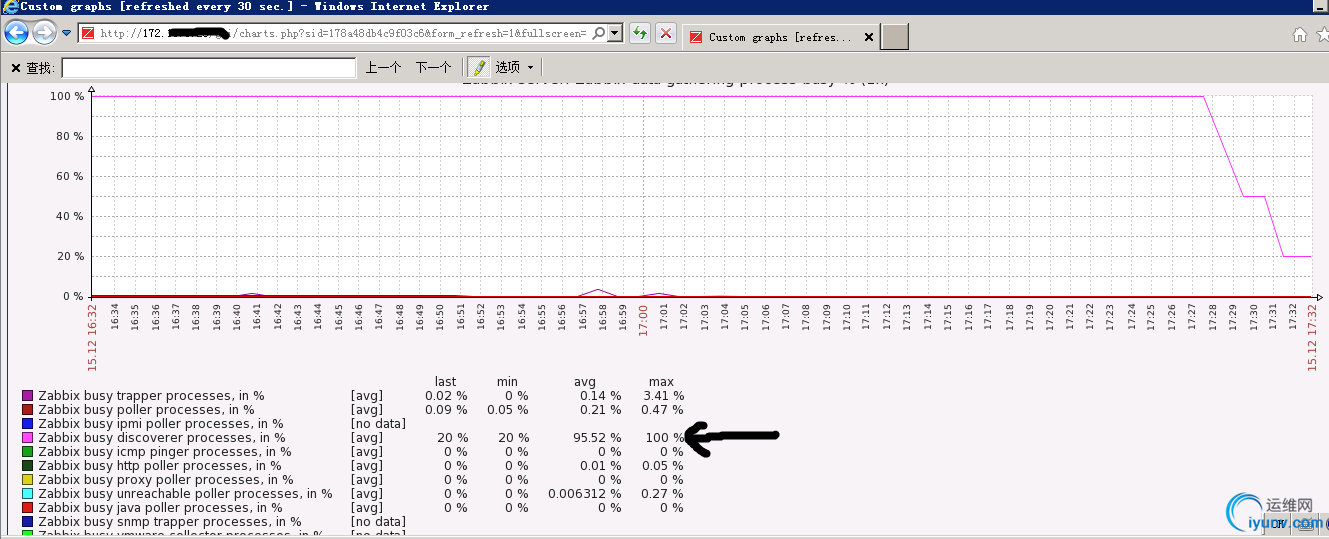Click the 60 % y-axis label

pos(71,176)
